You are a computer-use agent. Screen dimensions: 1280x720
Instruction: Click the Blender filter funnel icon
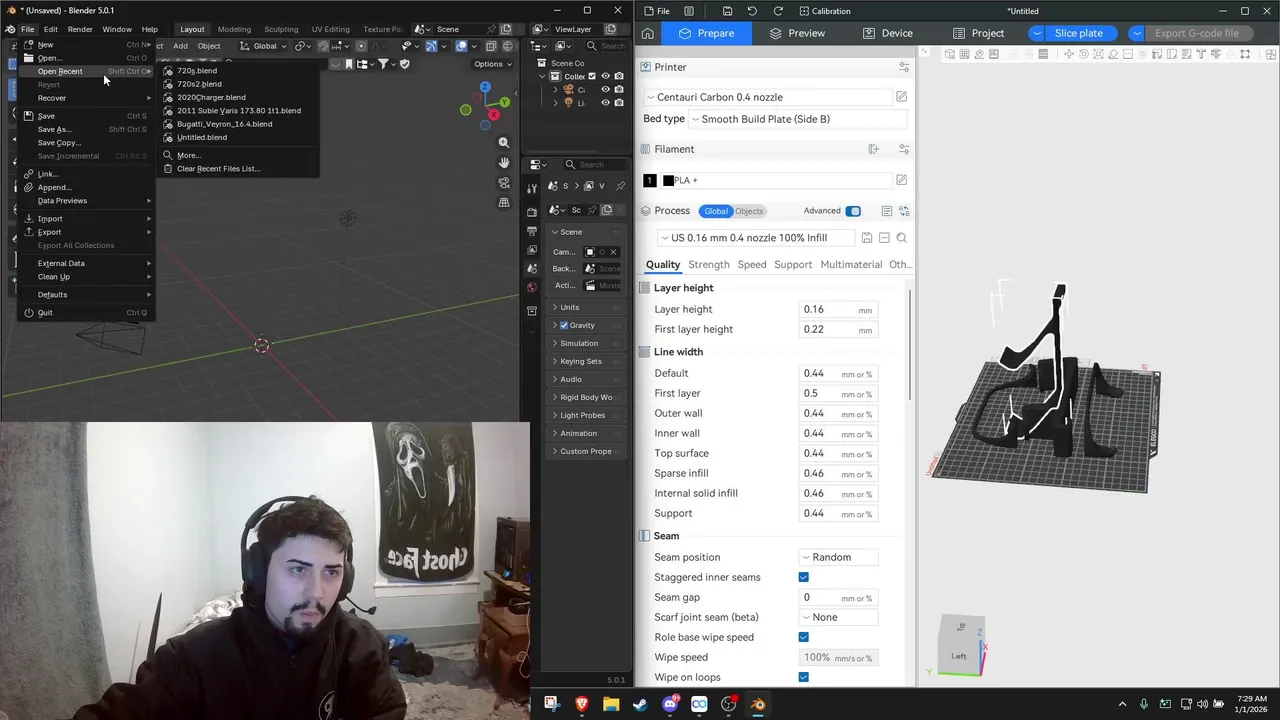[383, 64]
